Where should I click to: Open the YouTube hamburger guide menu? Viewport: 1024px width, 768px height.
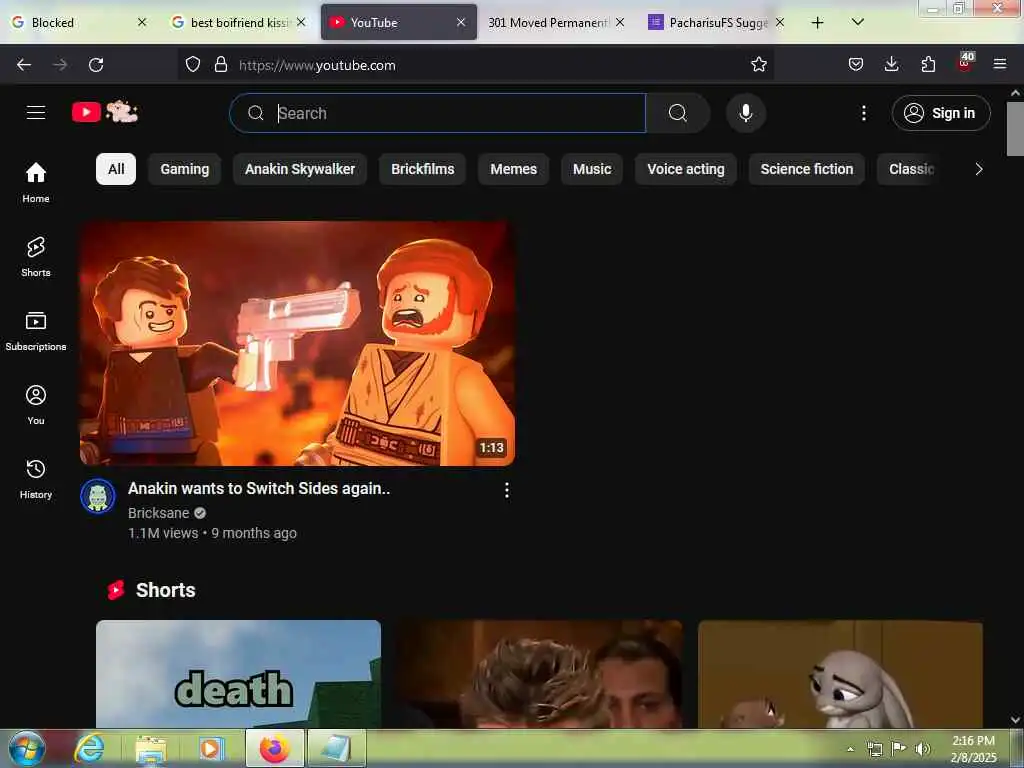tap(36, 112)
